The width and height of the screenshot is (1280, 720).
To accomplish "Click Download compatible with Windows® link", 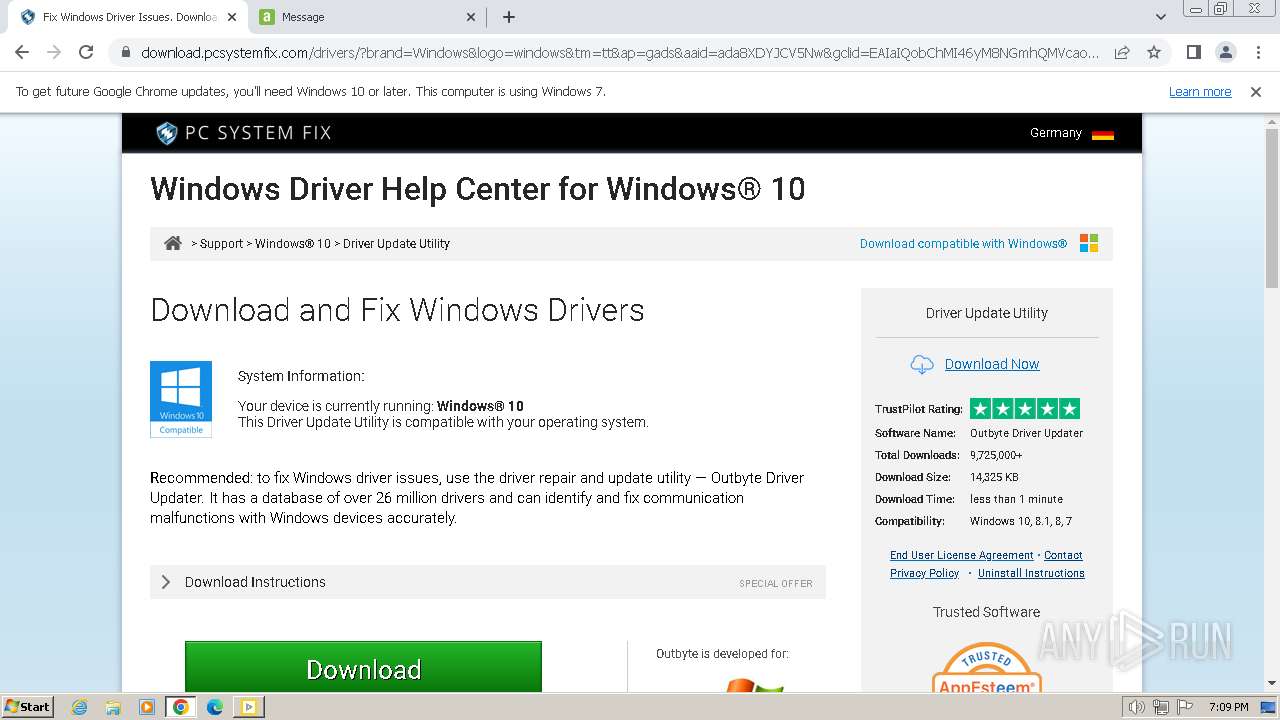I will click(x=963, y=244).
